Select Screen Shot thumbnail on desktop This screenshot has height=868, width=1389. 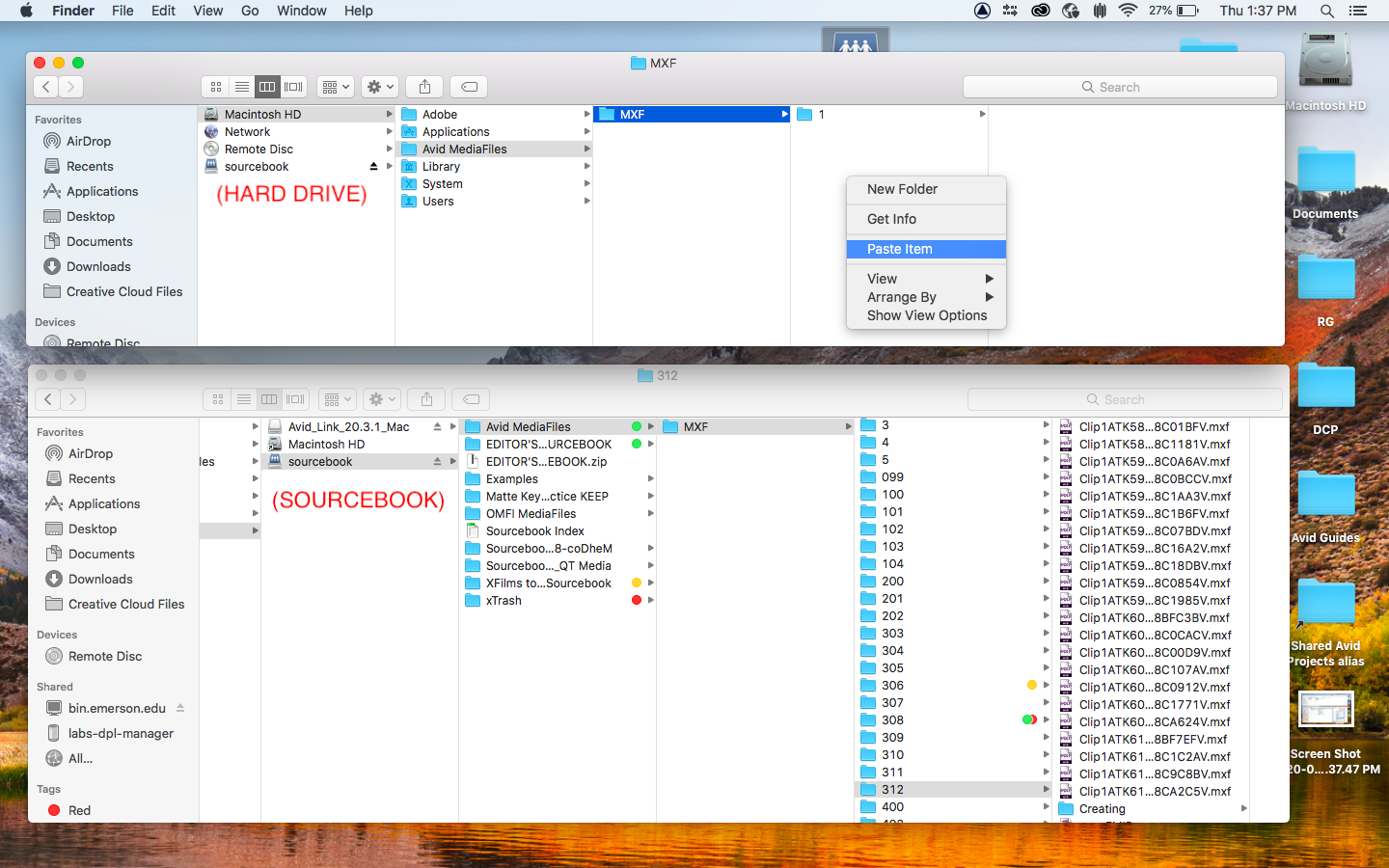(1326, 709)
